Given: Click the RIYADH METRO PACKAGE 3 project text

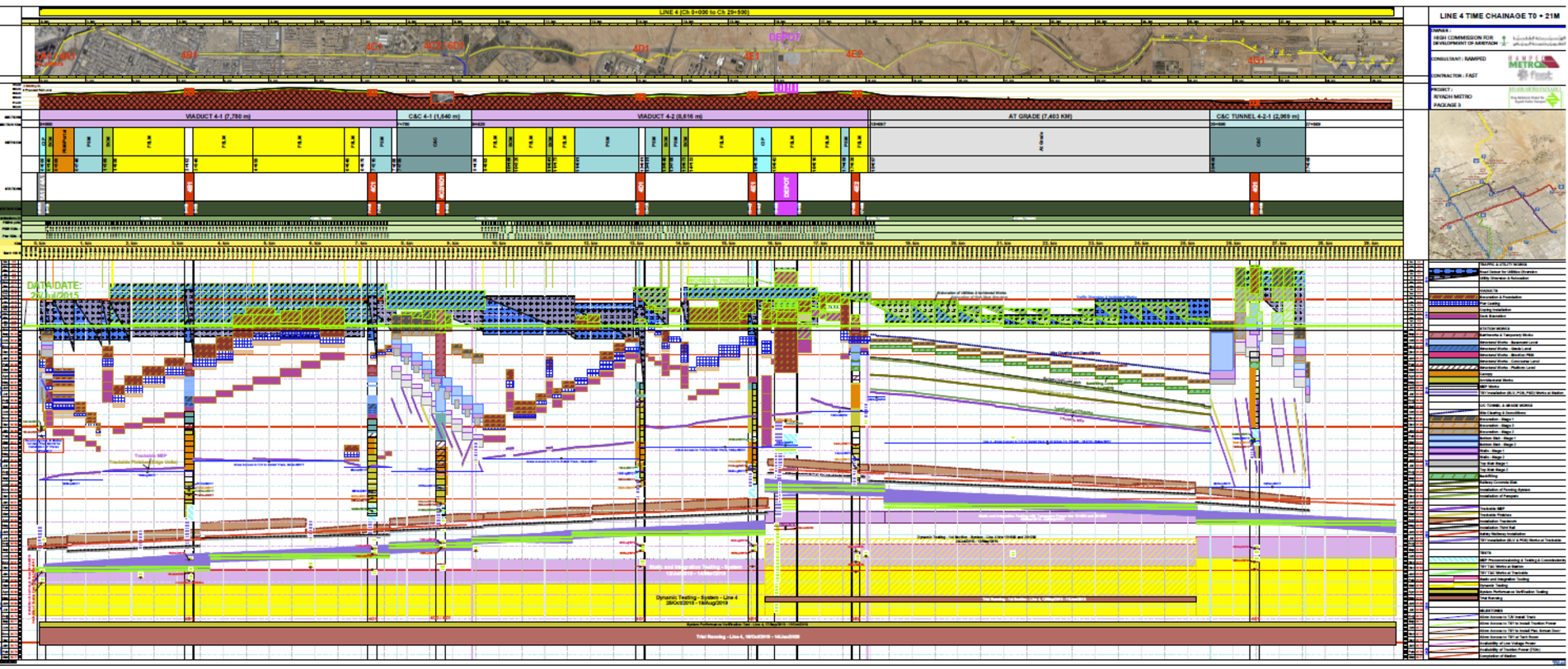Looking at the screenshot, I should click(1452, 101).
